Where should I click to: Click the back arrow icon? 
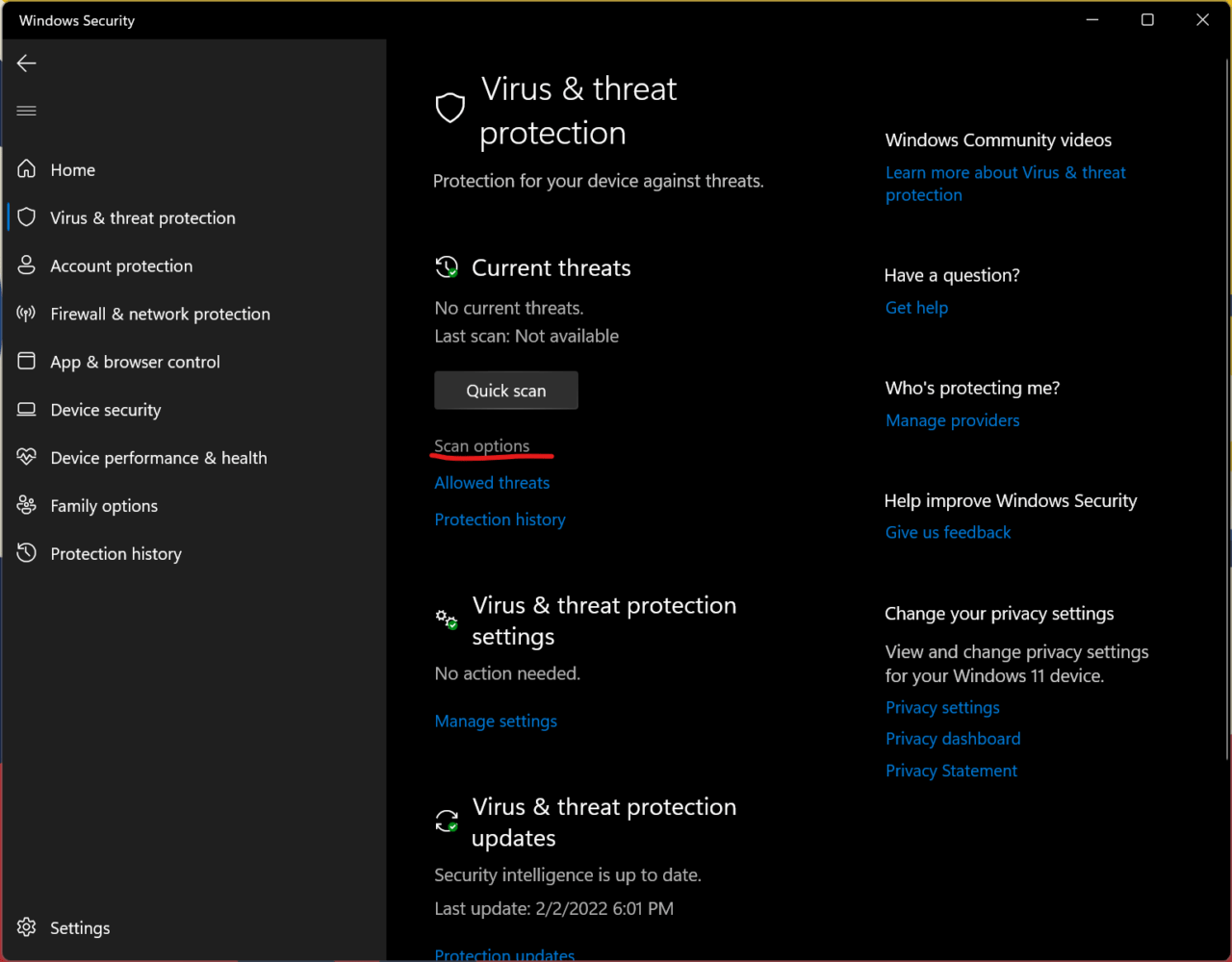[27, 63]
